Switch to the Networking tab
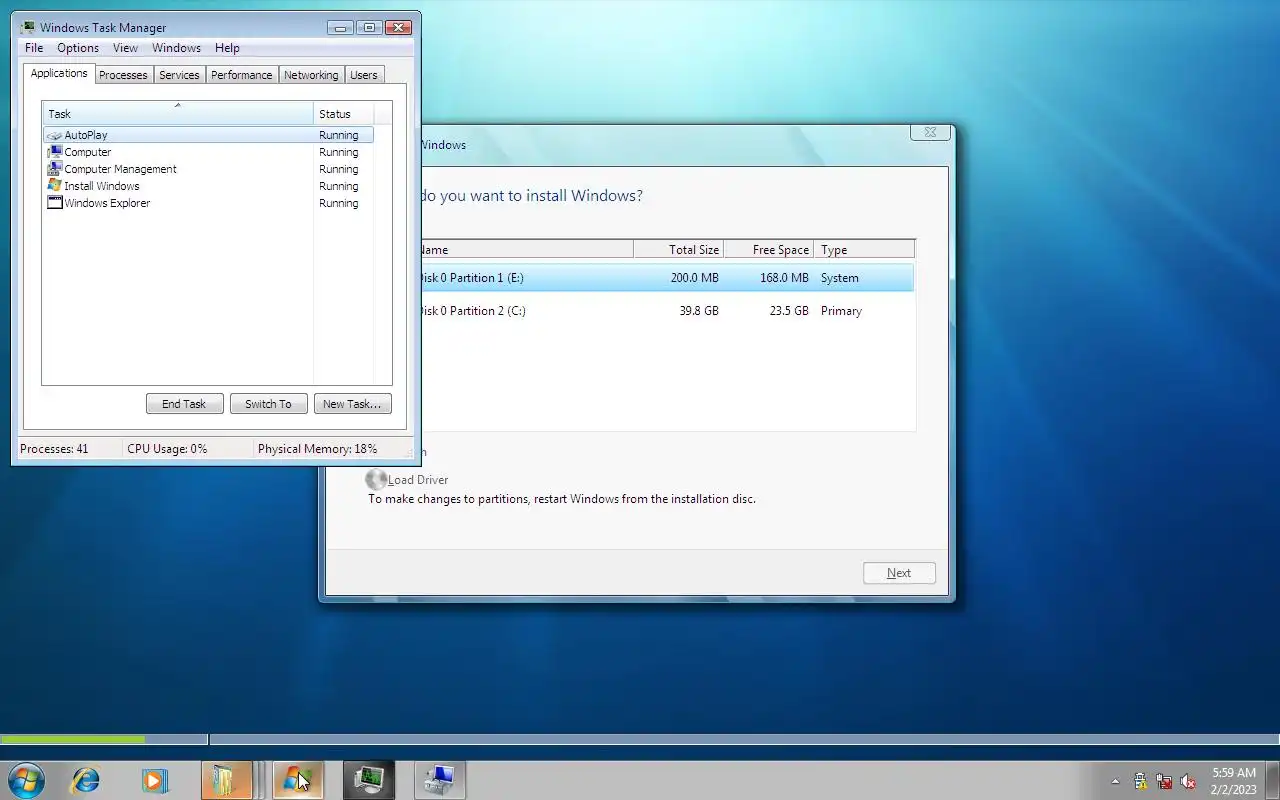 point(311,75)
